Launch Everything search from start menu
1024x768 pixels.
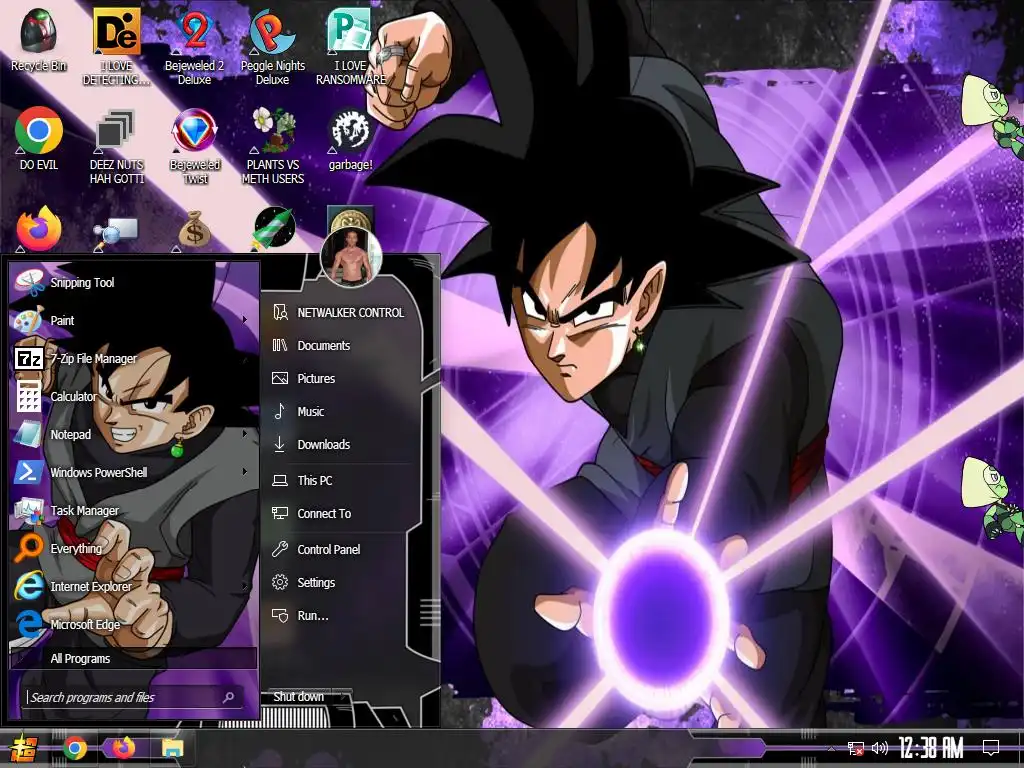(133, 549)
